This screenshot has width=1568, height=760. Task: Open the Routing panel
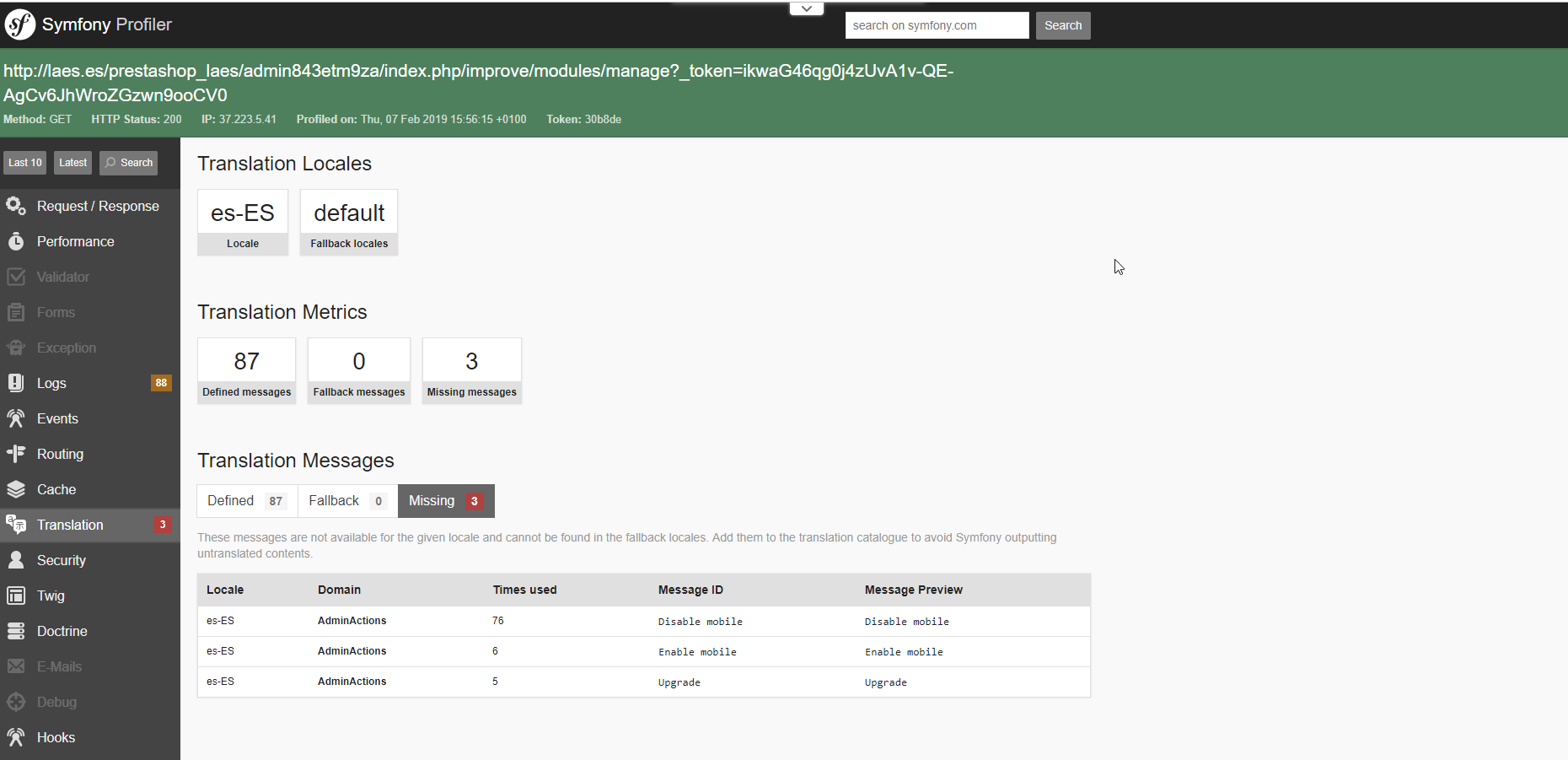click(90, 454)
